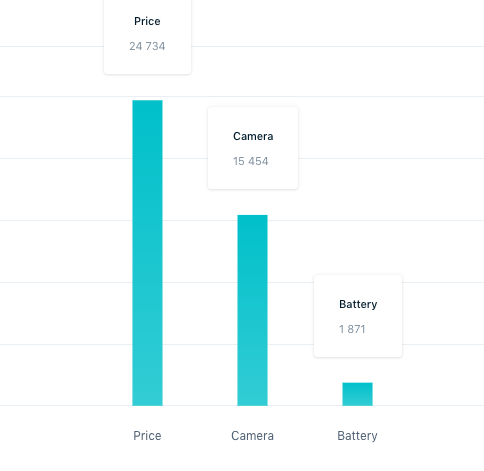Click the 15 454 value text

tap(251, 161)
